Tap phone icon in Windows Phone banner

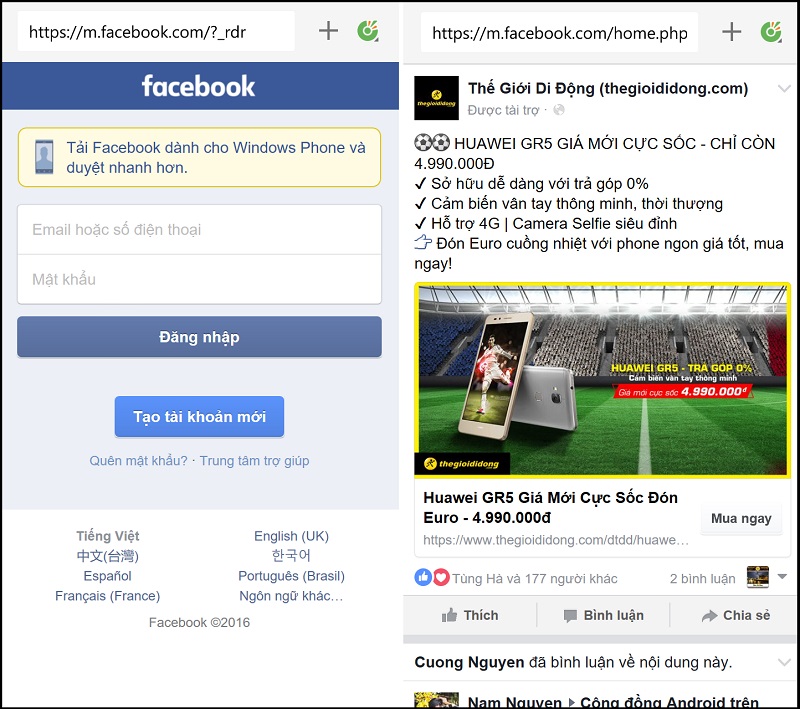pos(44,157)
